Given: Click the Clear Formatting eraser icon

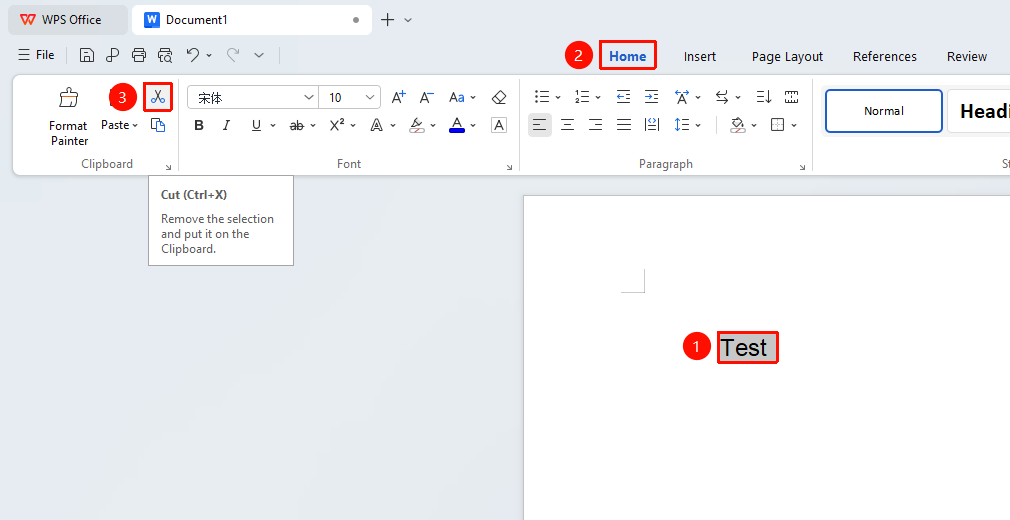Looking at the screenshot, I should pos(499,97).
